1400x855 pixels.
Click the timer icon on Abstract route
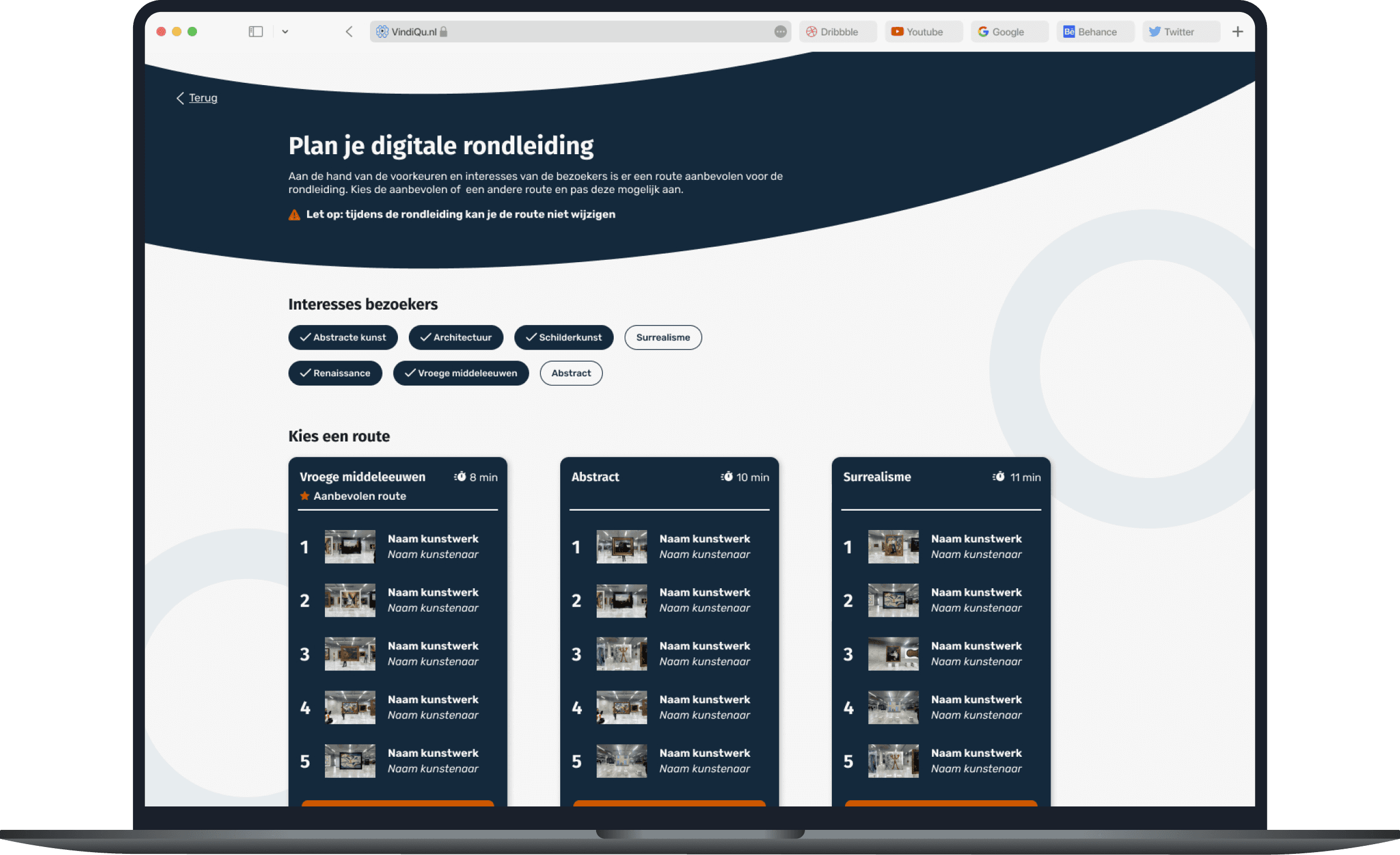726,477
